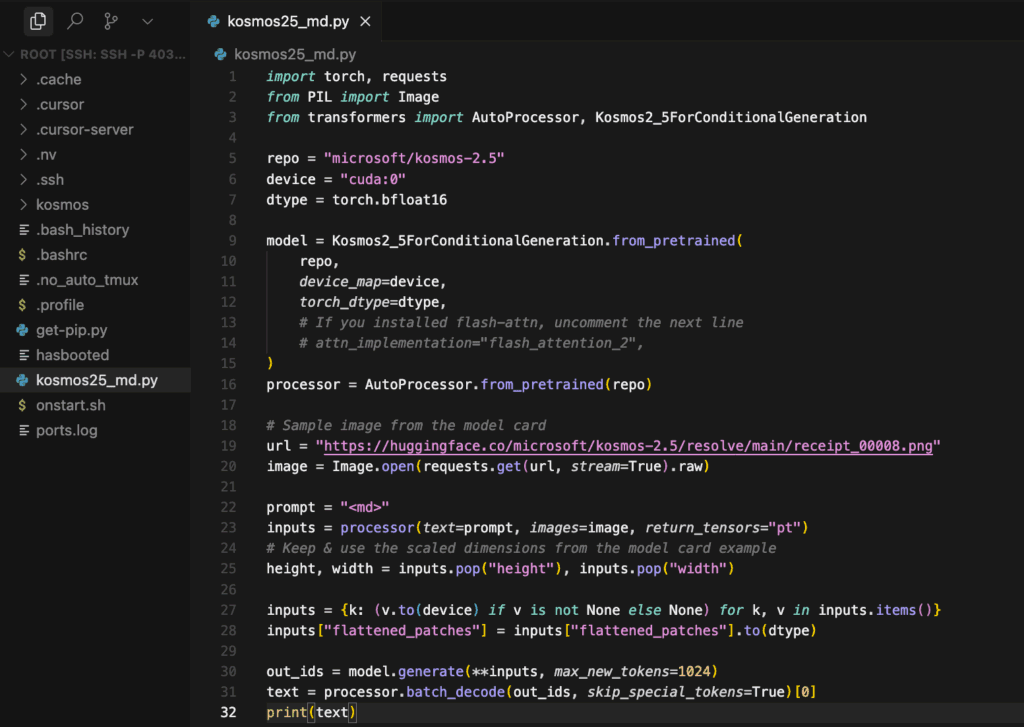Follow the huggingface receipt_00008.png URL link
Viewport: 1024px width, 727px height.
pos(628,446)
